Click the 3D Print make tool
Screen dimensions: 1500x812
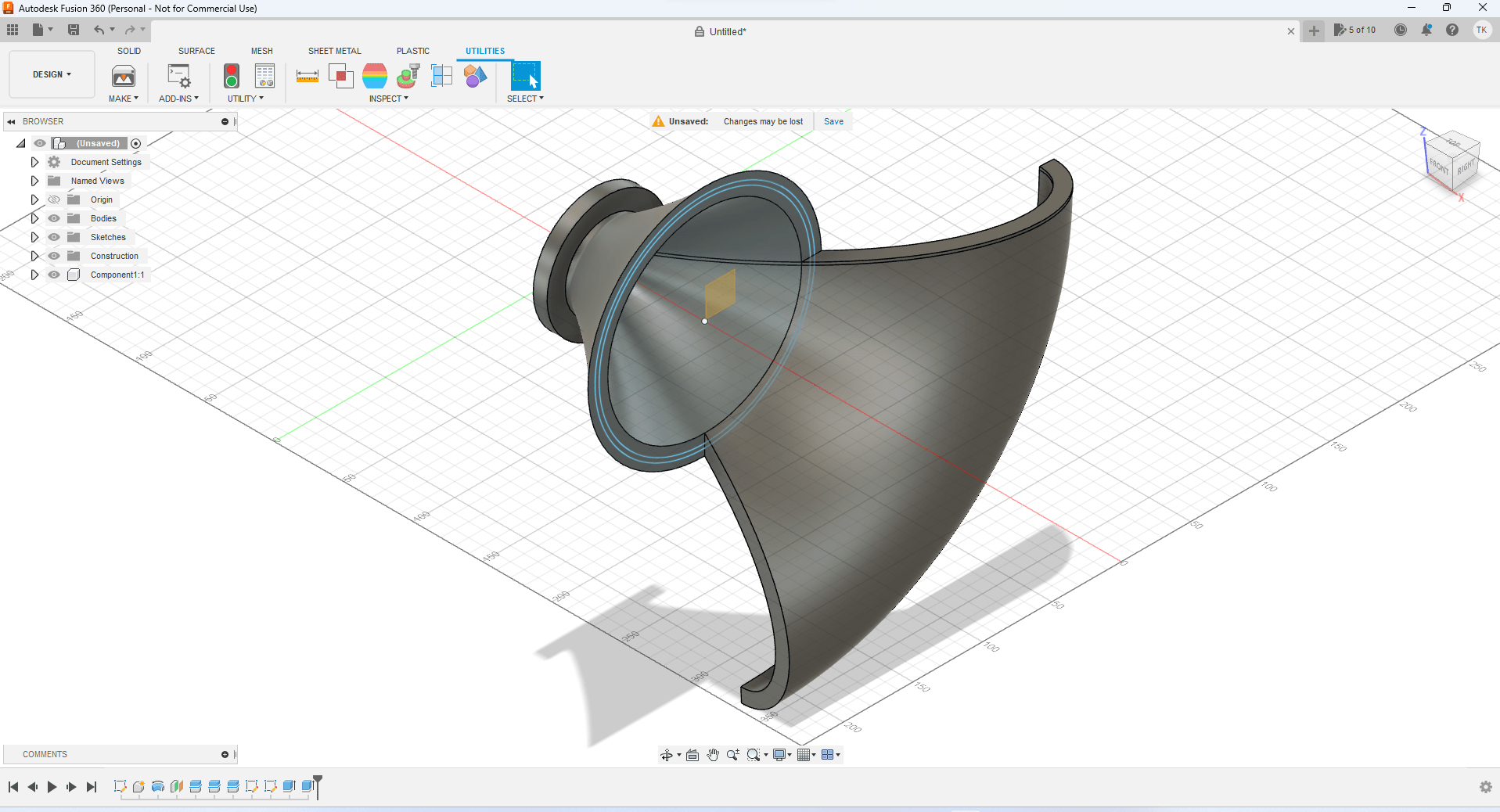(x=124, y=76)
